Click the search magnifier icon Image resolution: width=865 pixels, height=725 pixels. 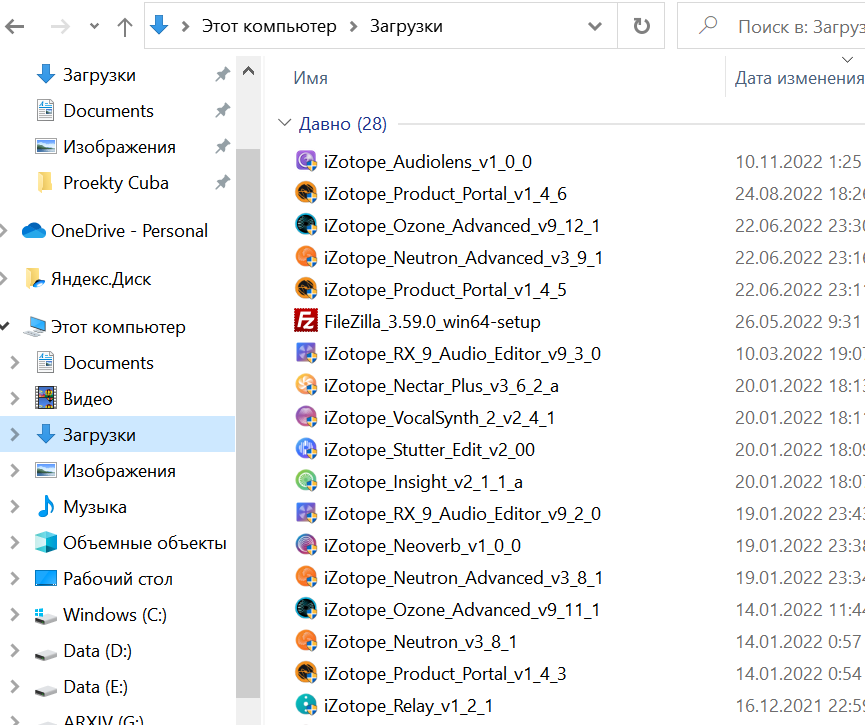click(x=708, y=25)
